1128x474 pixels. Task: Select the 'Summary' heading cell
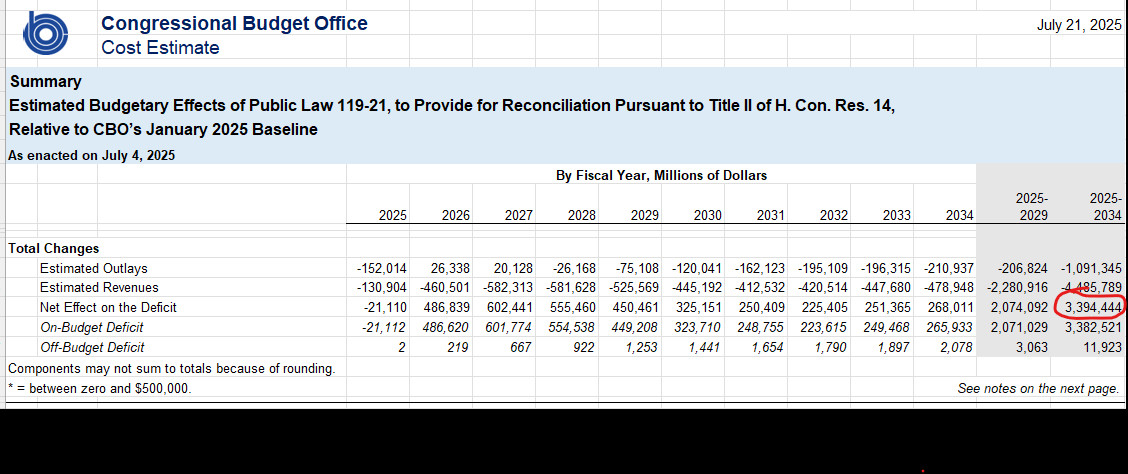click(x=45, y=81)
